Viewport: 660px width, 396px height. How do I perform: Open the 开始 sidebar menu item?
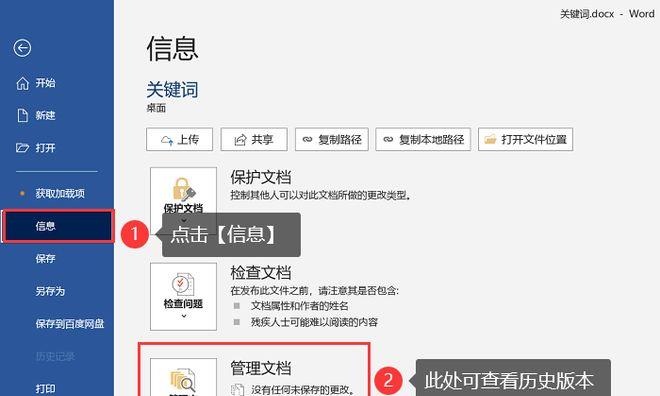point(45,83)
